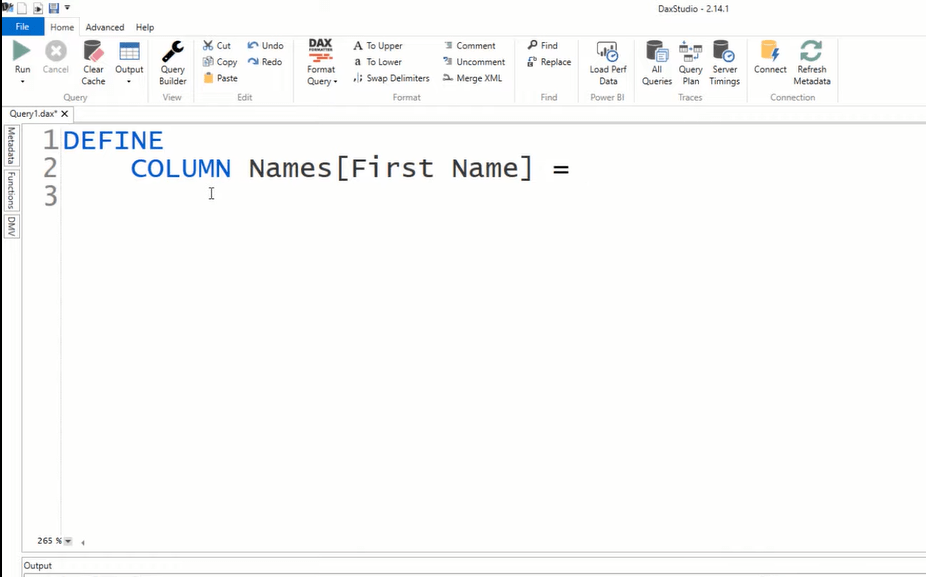Load Perf Data from Power BI

[x=608, y=63]
